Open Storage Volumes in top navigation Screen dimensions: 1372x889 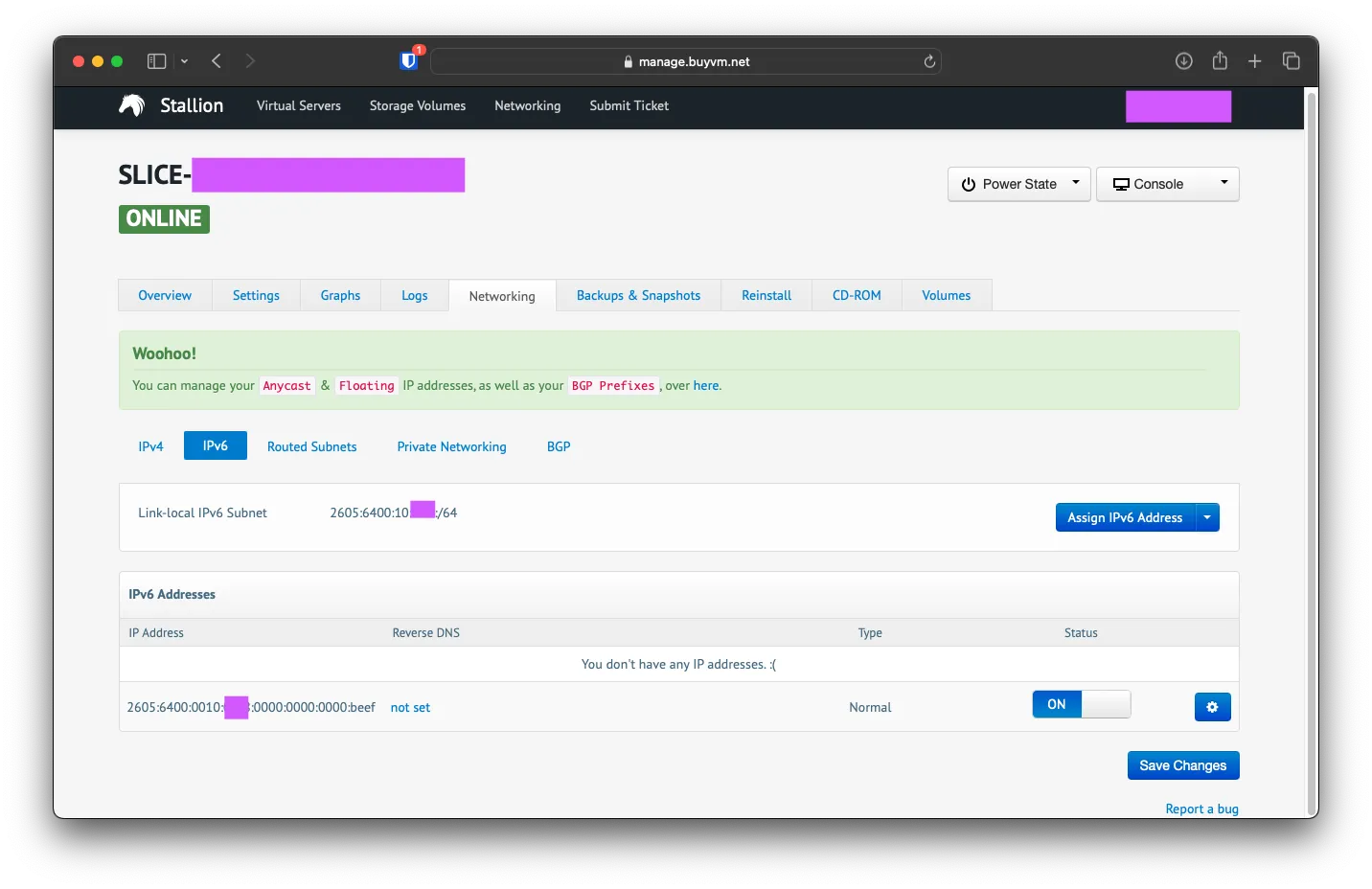418,105
